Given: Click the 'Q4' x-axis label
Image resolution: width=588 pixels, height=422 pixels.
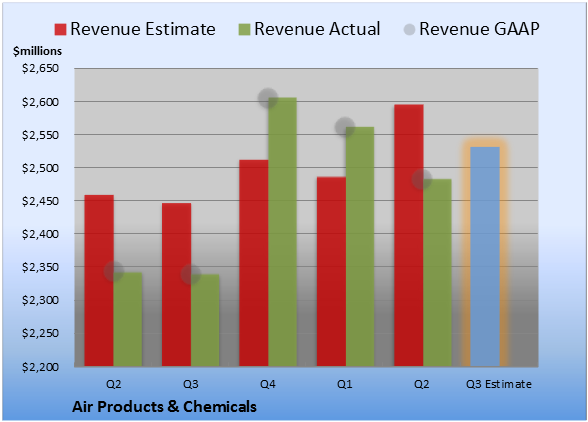Looking at the screenshot, I should pyautogui.click(x=268, y=384).
